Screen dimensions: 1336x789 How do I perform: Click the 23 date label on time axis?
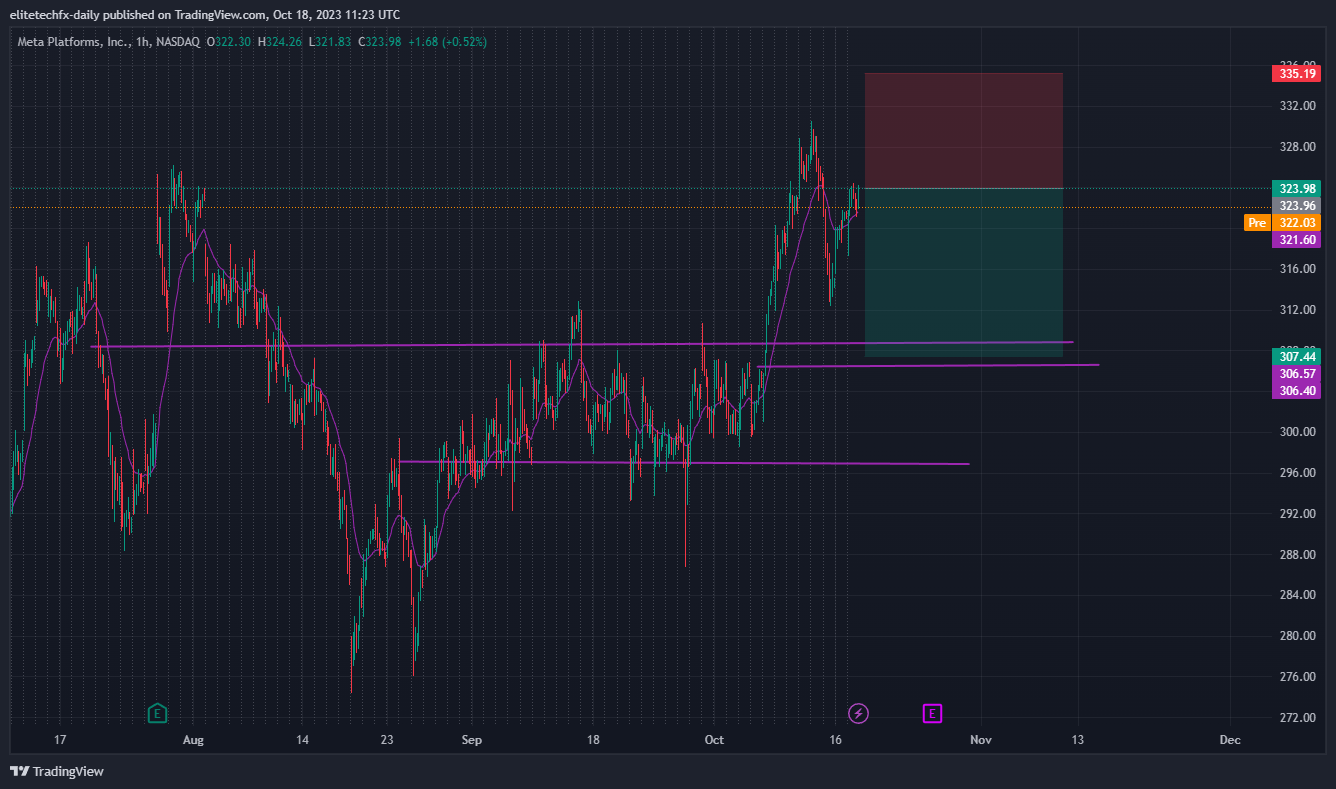tap(388, 740)
